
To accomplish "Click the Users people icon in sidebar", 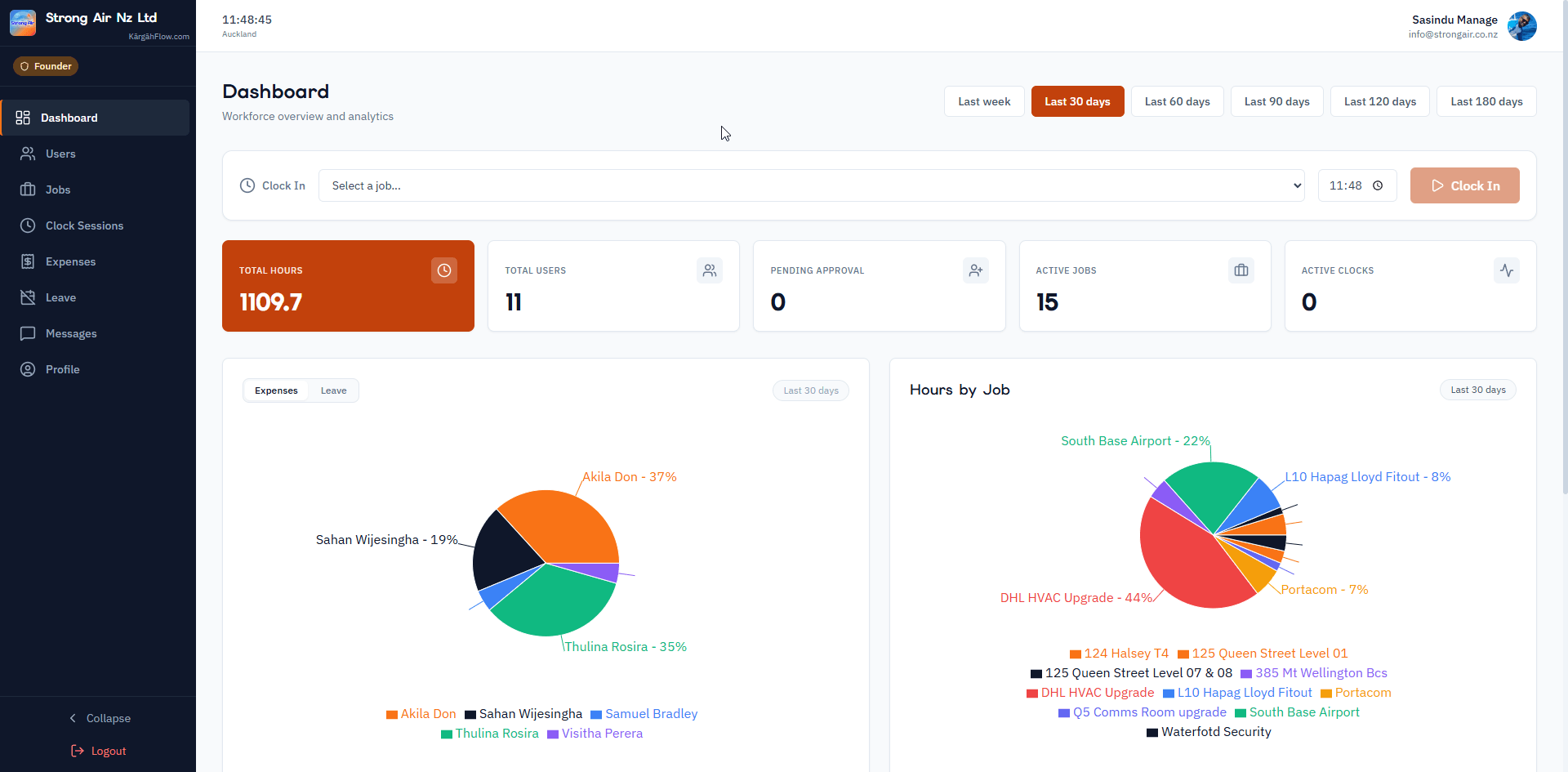I will [28, 154].
